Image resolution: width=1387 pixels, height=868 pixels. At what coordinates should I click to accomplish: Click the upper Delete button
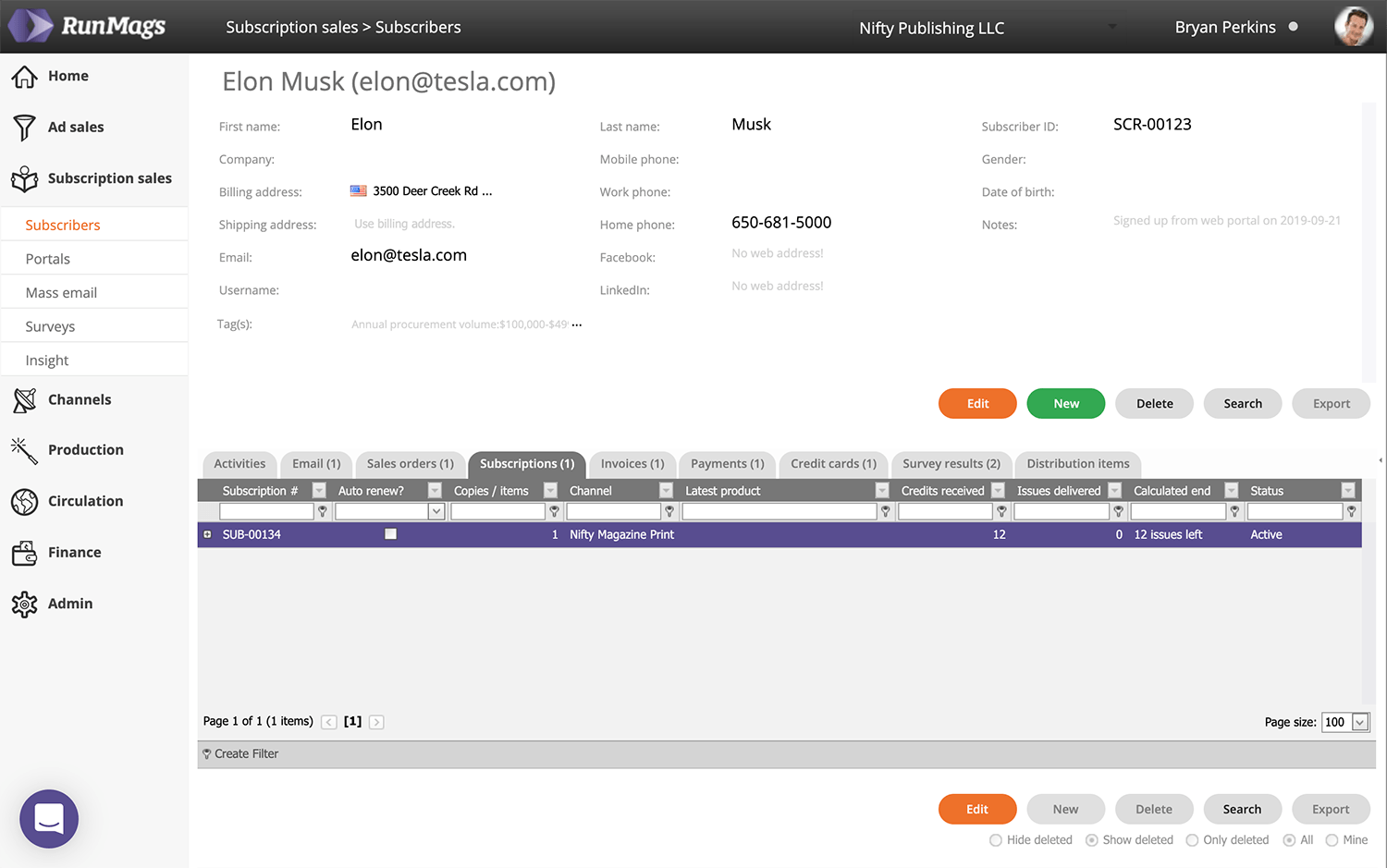[x=1154, y=404]
